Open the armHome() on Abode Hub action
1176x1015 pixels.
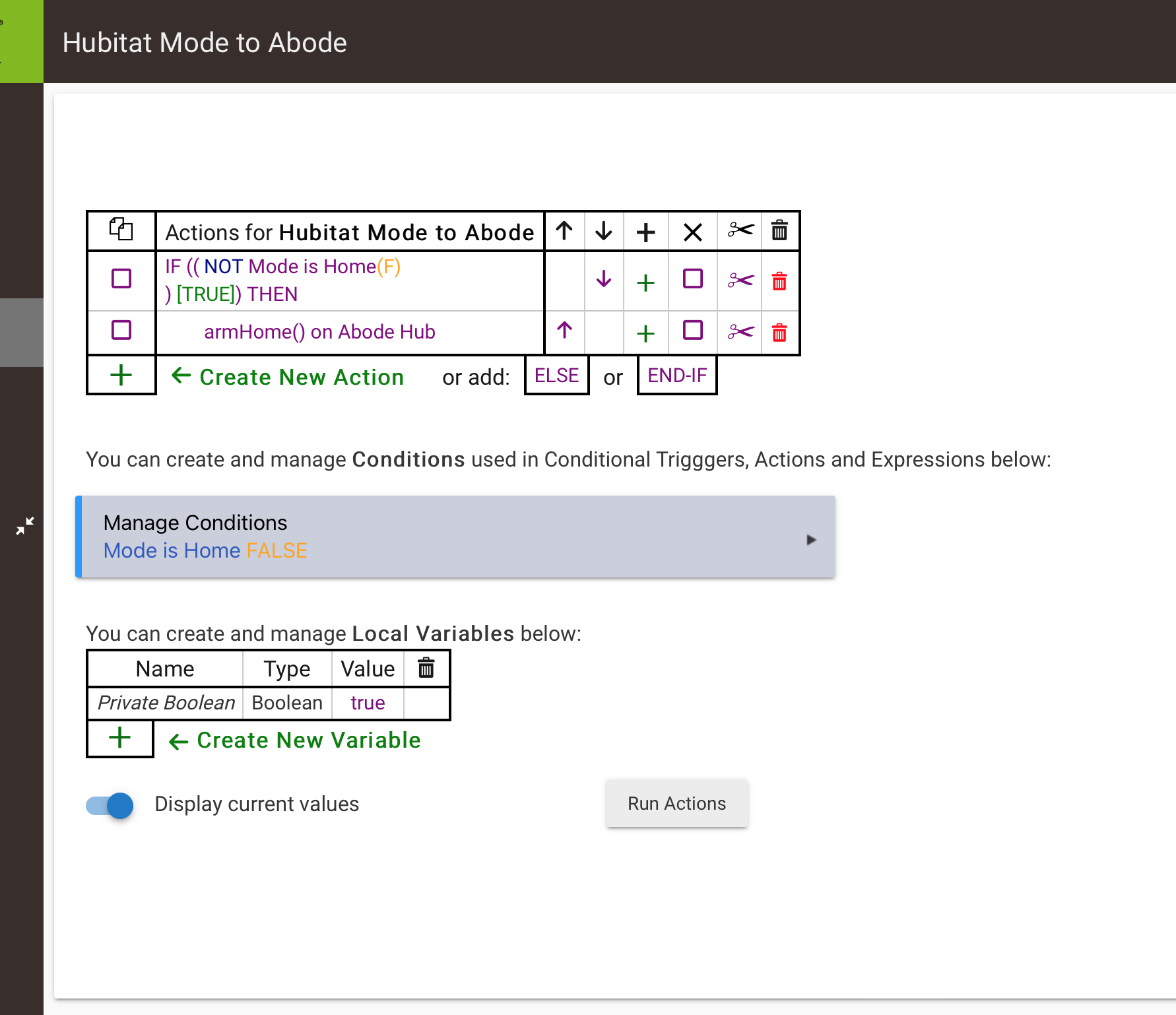click(319, 332)
